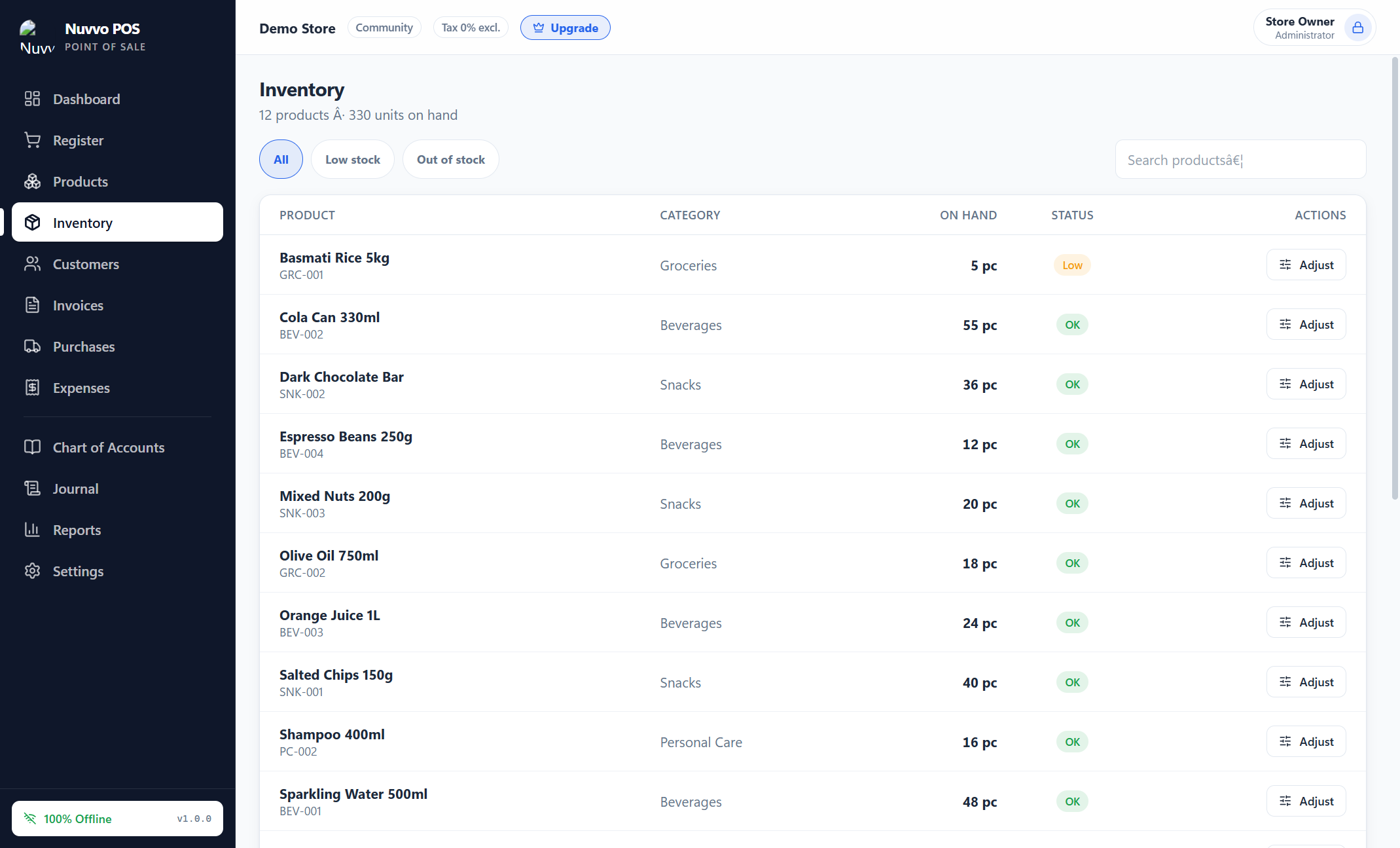Click the Register shopping cart icon
Image resolution: width=1400 pixels, height=848 pixels.
pos(32,140)
